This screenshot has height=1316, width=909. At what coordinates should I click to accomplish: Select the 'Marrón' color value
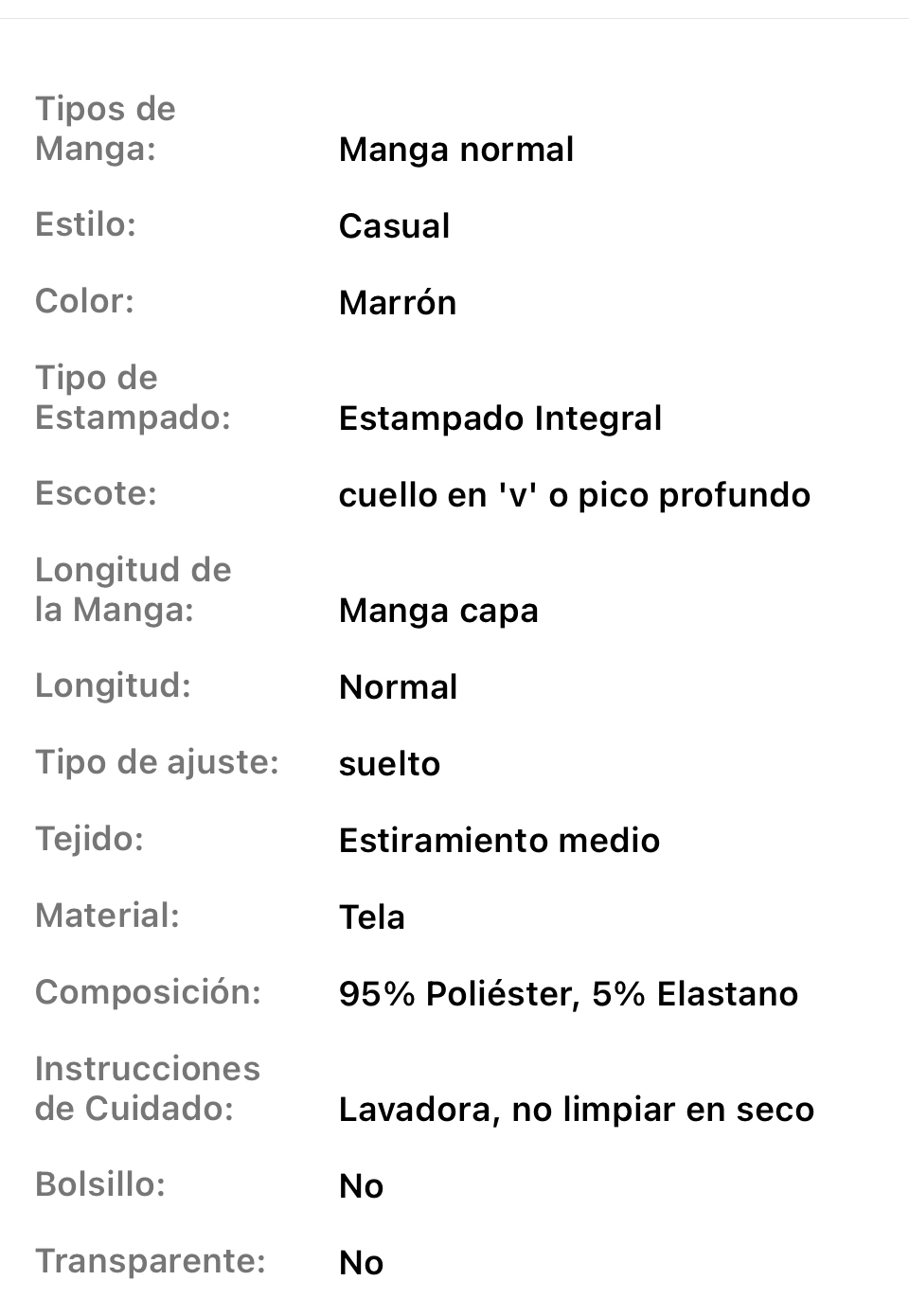pos(398,303)
